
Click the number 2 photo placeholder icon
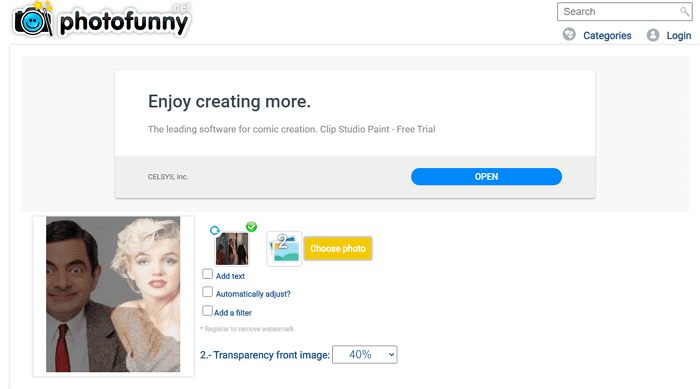click(284, 249)
